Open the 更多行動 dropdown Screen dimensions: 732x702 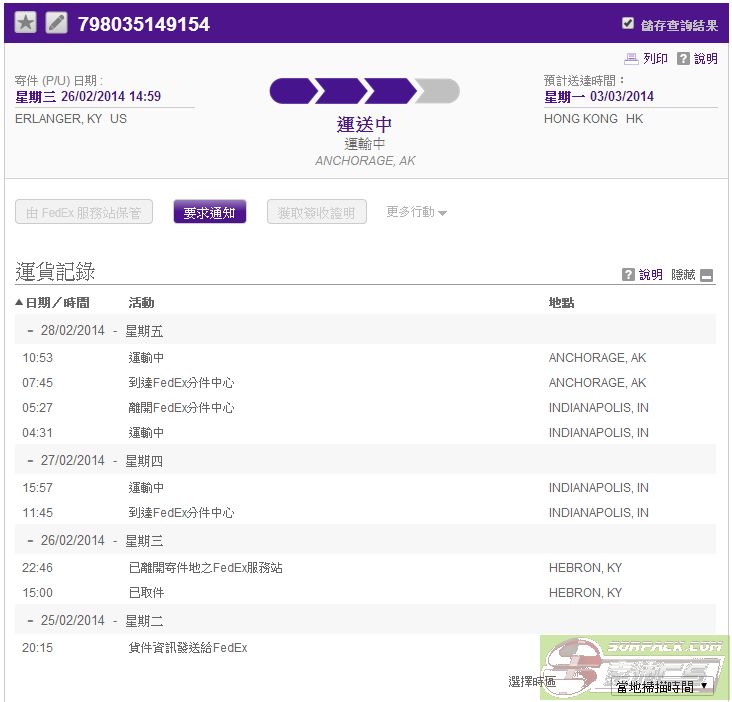pyautogui.click(x=416, y=212)
